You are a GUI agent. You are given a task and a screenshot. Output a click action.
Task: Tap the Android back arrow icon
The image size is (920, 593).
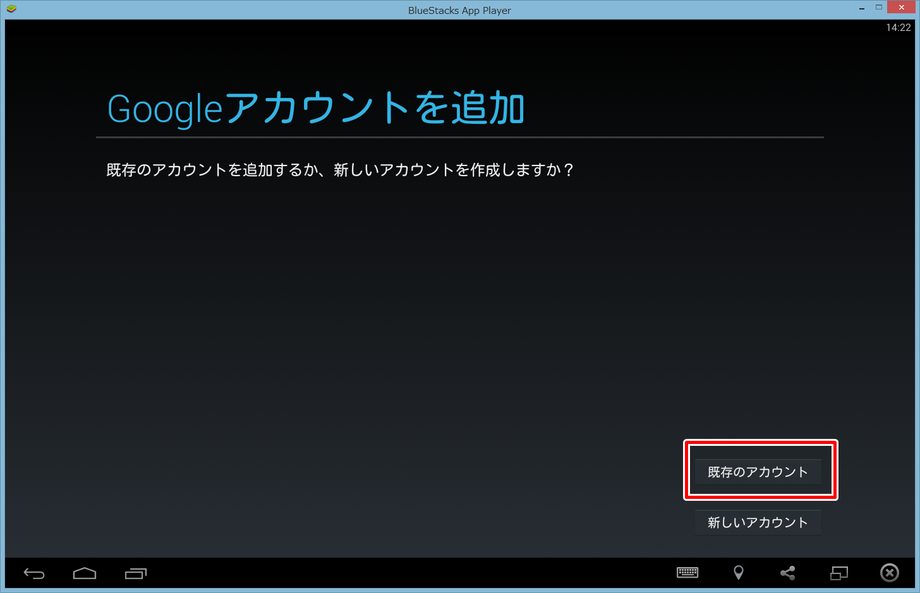34,573
